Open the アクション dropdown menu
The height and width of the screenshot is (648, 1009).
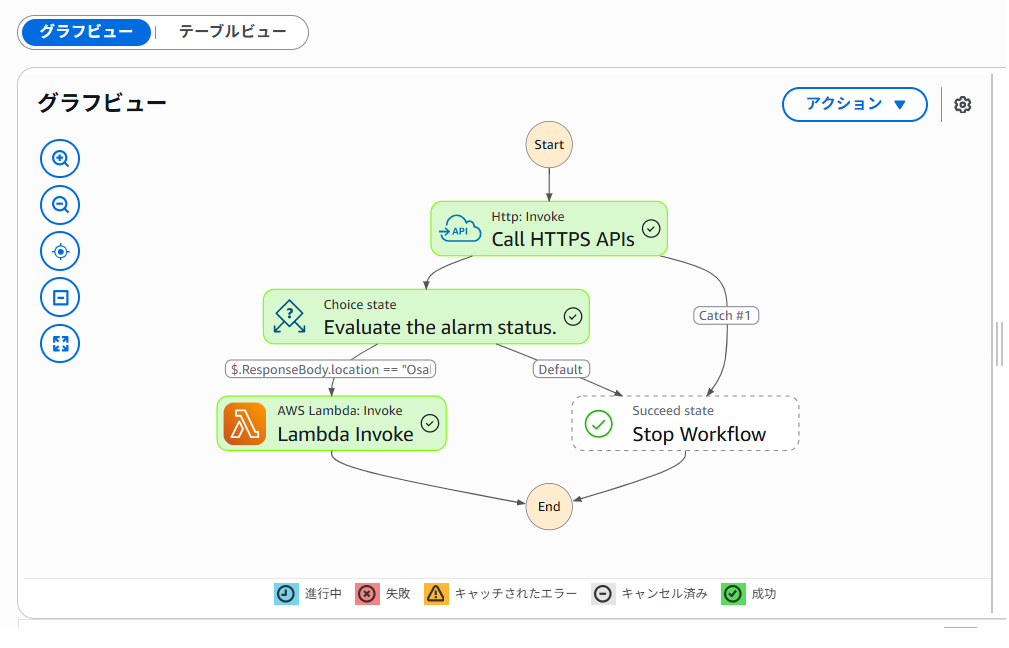(854, 104)
